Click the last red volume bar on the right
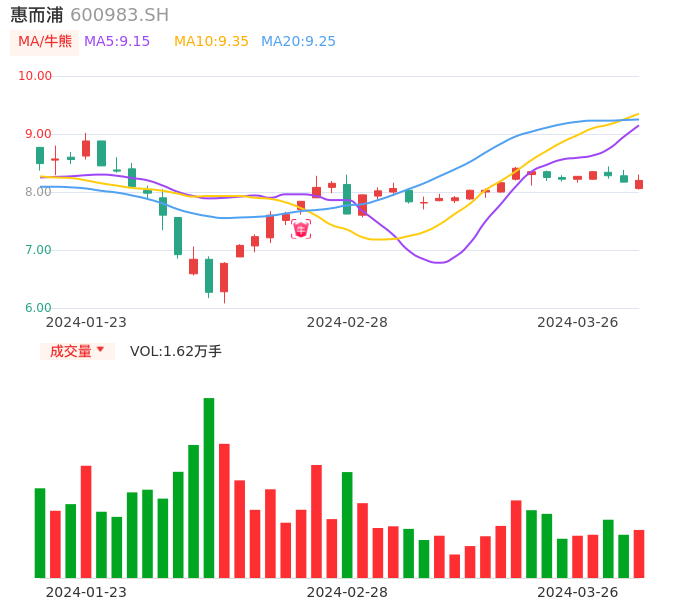The image size is (686, 606). 639,554
